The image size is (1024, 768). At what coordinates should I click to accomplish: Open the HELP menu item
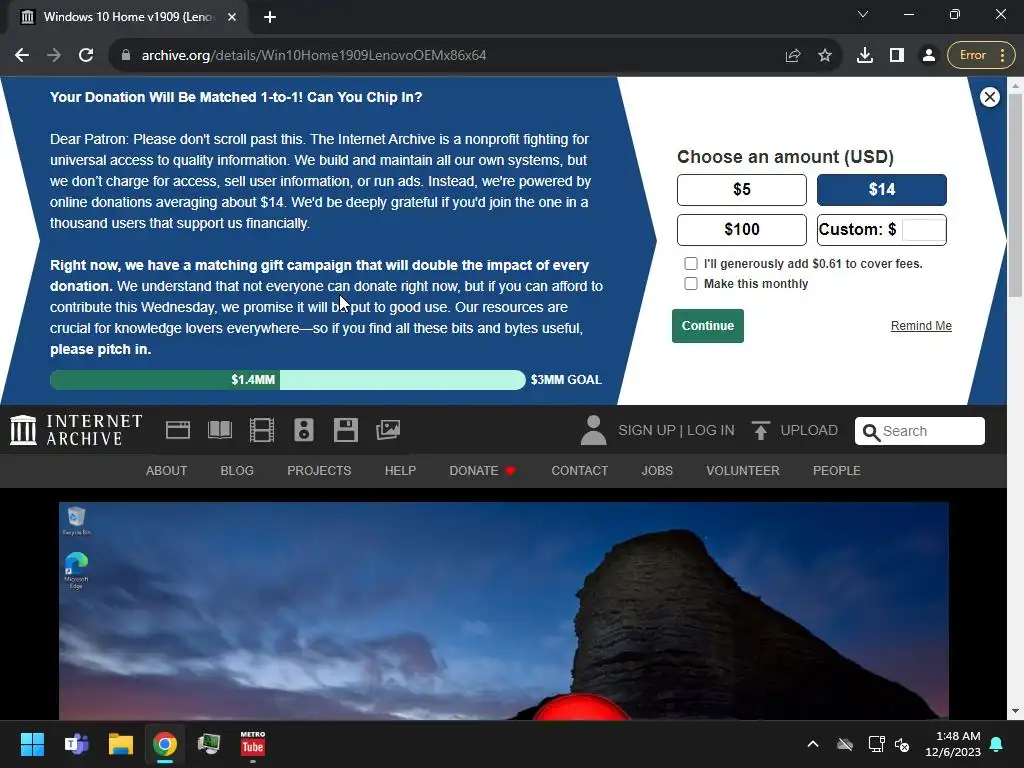[400, 471]
